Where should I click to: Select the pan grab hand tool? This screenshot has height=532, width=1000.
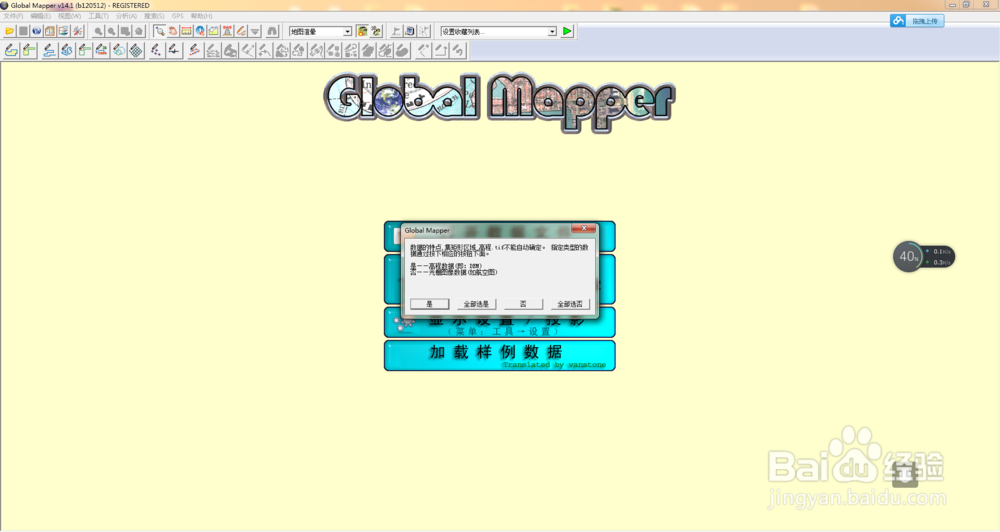(x=173, y=31)
